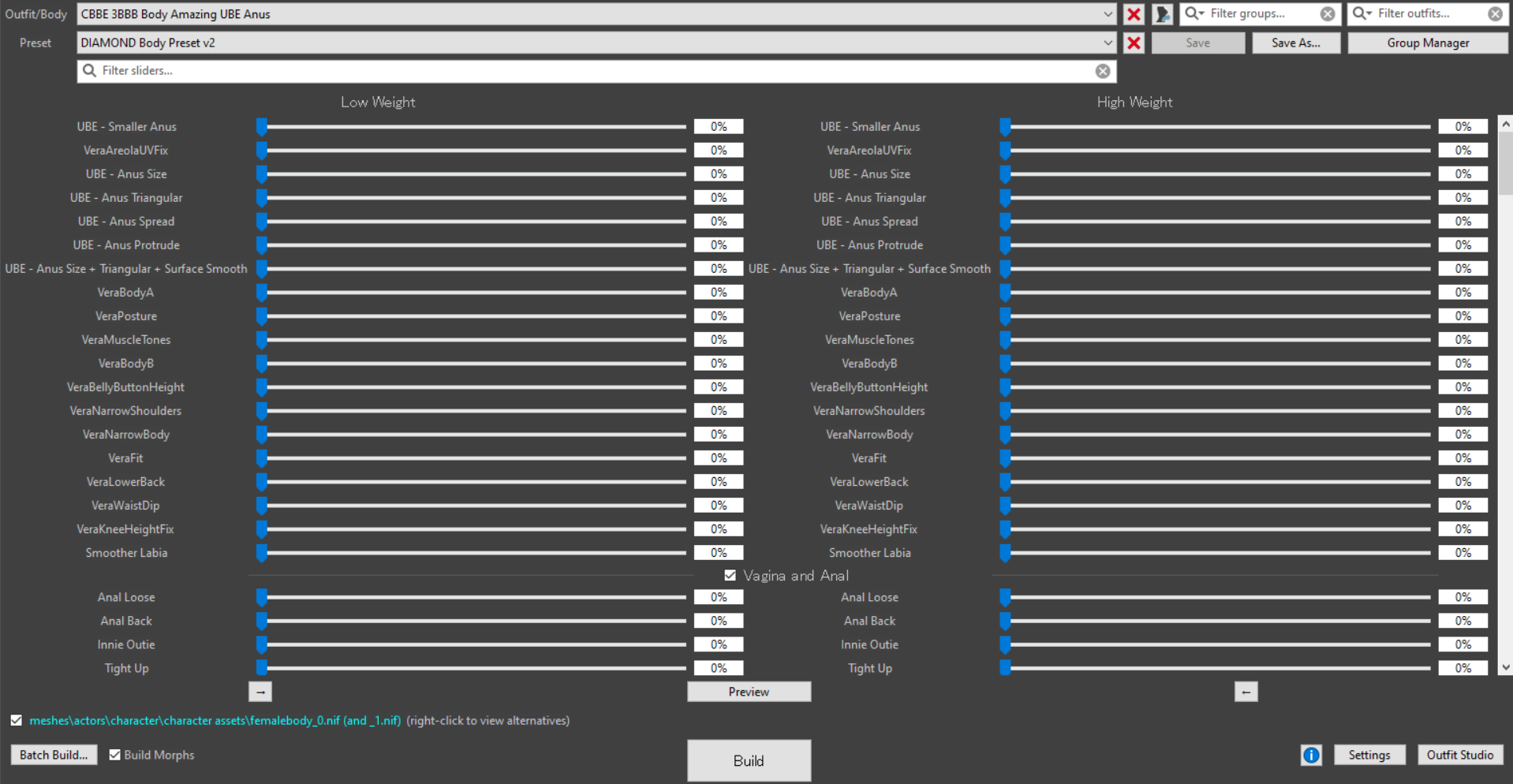Click the Outfit/Body field label
Image resolution: width=1513 pixels, height=784 pixels.
pos(35,14)
